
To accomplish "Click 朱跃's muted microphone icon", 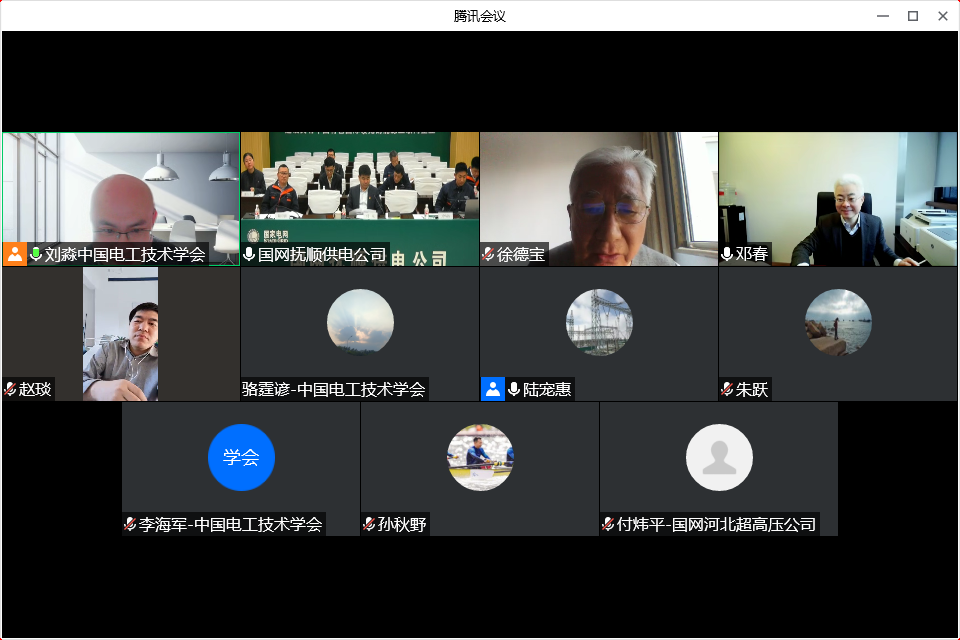I will (727, 389).
